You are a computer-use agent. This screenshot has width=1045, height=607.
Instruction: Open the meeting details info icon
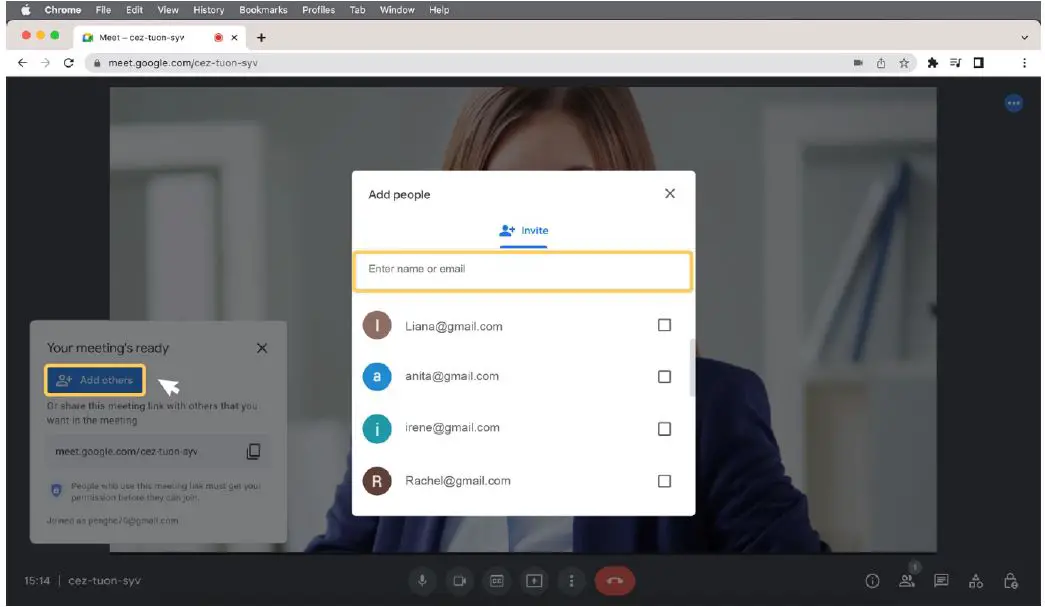[x=872, y=581]
